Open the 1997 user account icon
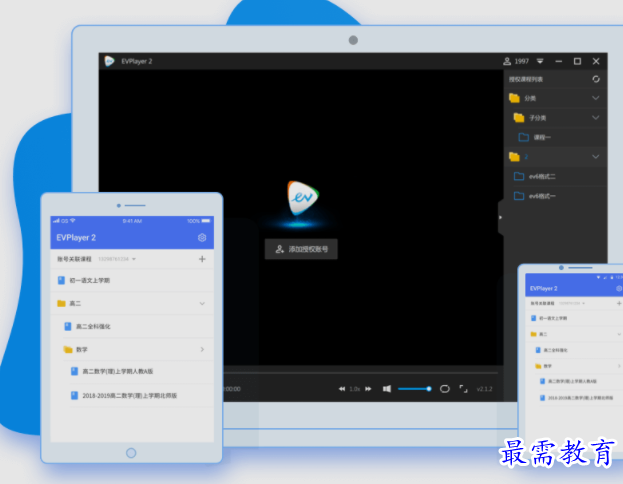 tap(507, 61)
